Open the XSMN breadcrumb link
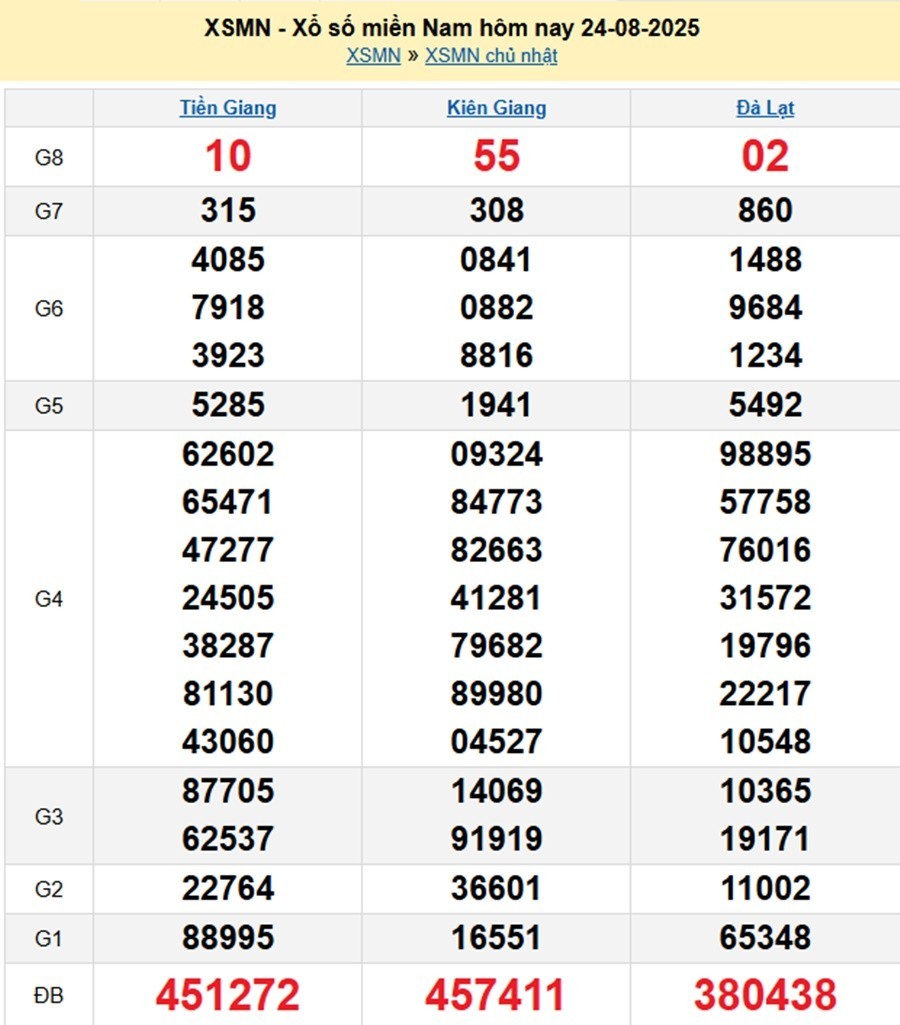The height and width of the screenshot is (1025, 900). point(373,56)
